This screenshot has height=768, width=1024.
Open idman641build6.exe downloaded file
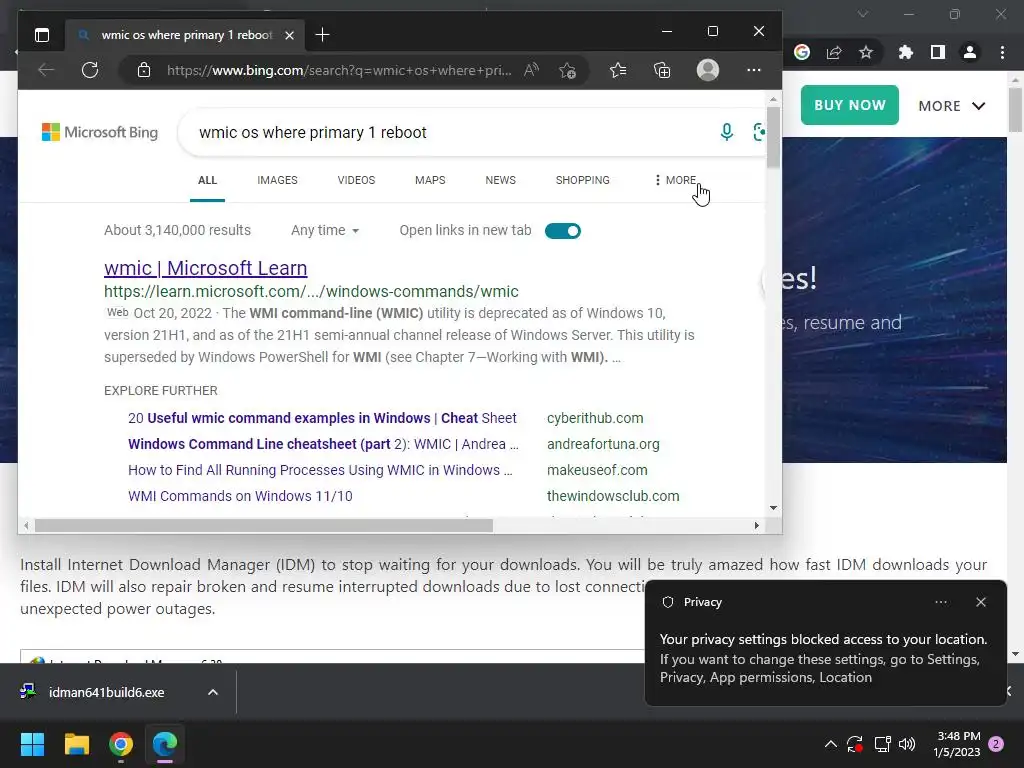tap(106, 692)
